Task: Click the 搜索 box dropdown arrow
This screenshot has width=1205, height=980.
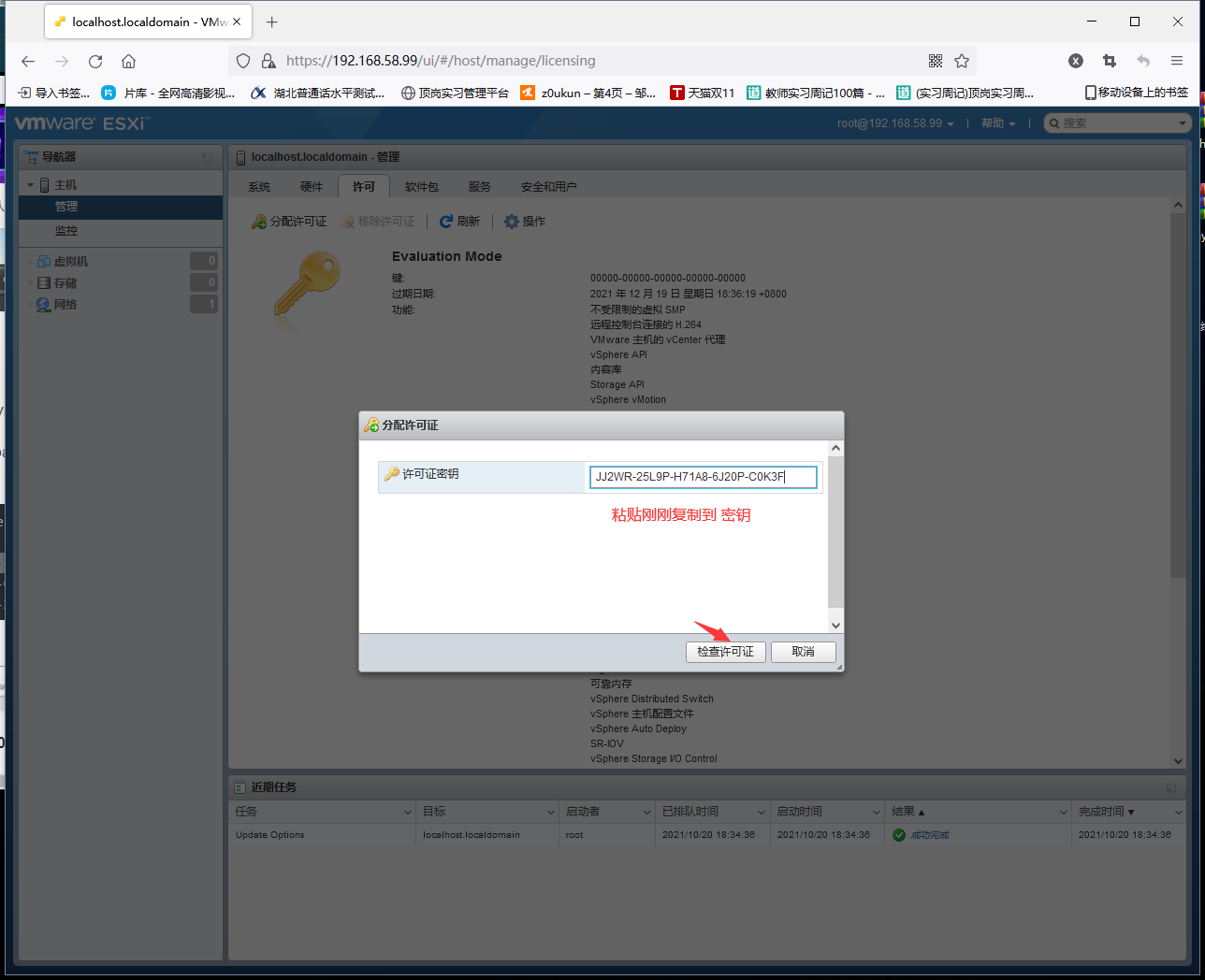Action: tap(1182, 123)
